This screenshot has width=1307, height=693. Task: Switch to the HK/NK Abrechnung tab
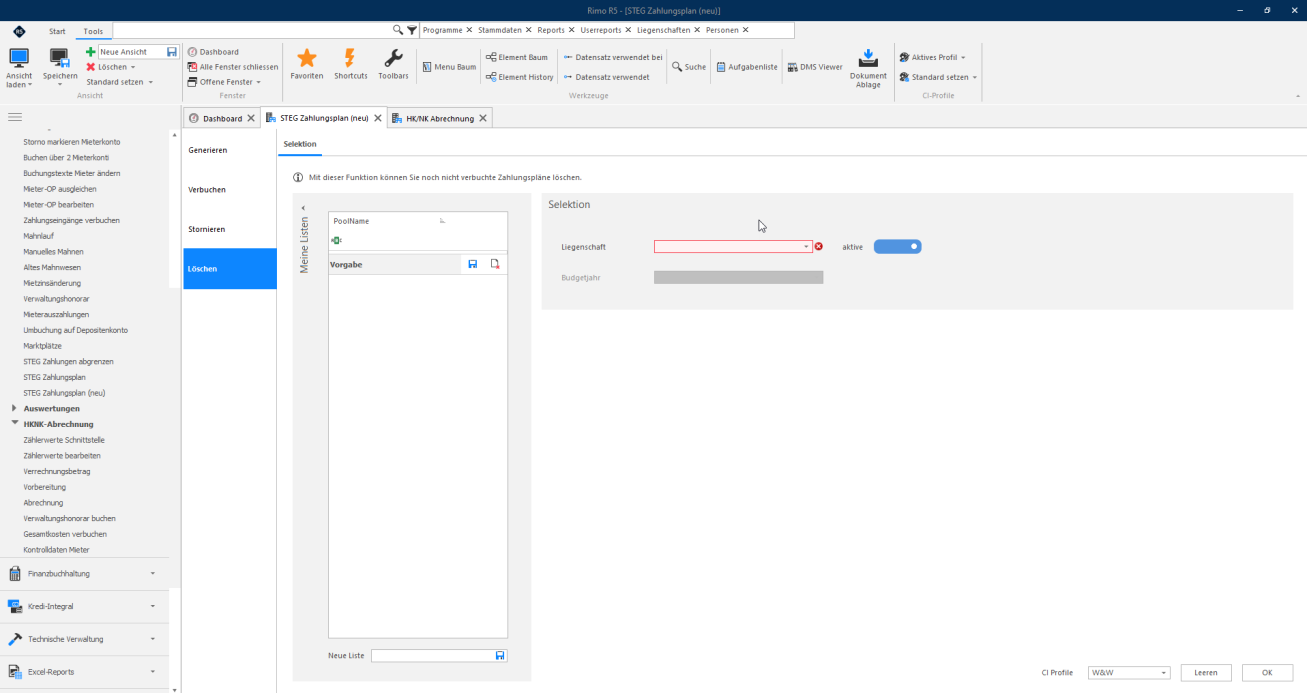[x=440, y=118]
